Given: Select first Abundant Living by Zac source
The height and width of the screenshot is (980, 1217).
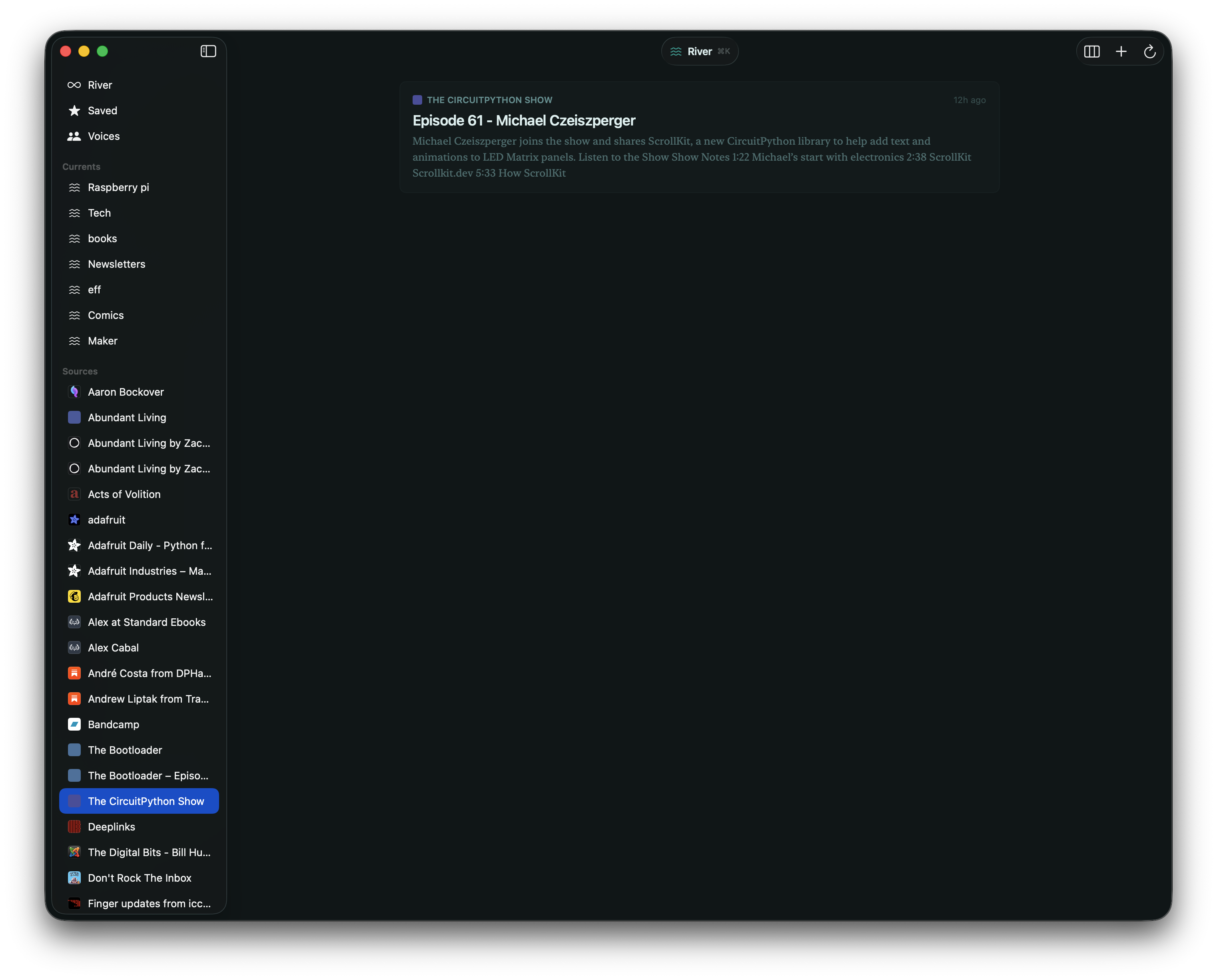Looking at the screenshot, I should [139, 443].
